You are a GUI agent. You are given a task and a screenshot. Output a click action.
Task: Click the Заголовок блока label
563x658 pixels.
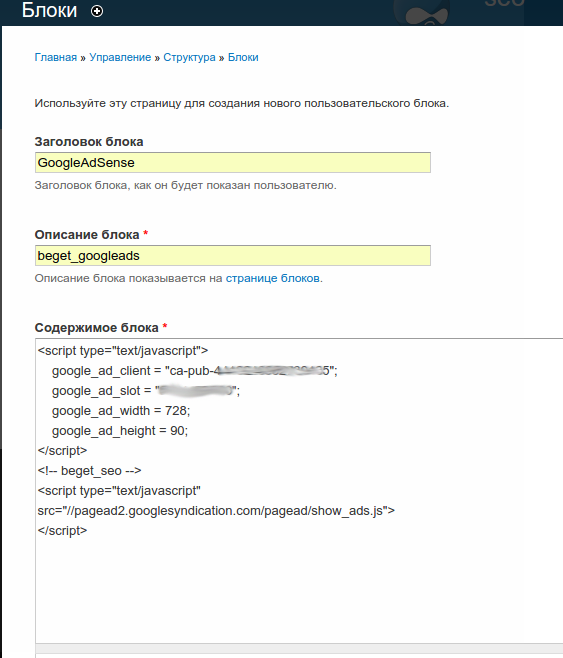89,142
